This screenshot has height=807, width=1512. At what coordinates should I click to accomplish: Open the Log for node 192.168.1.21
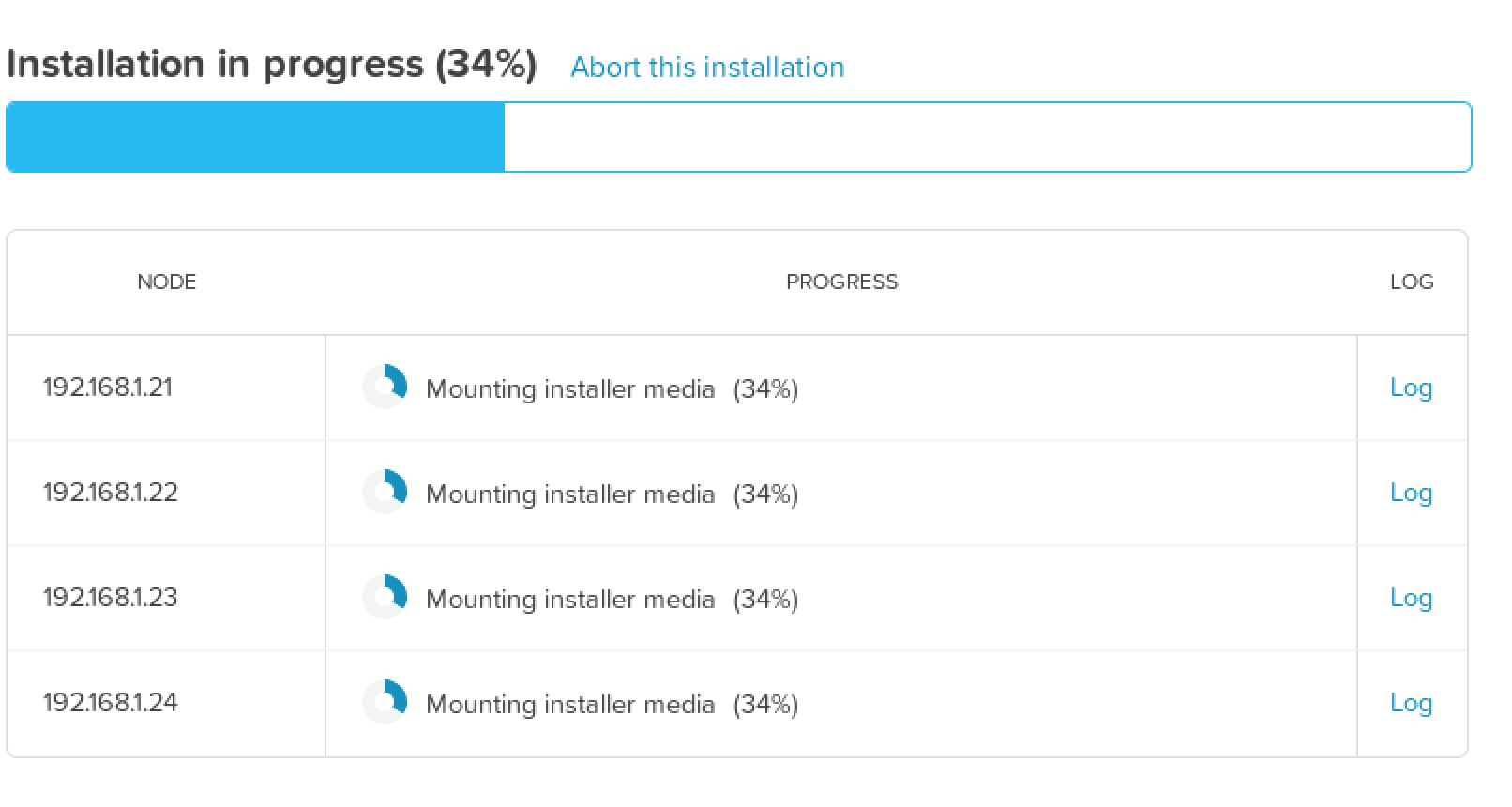pyautogui.click(x=1411, y=388)
